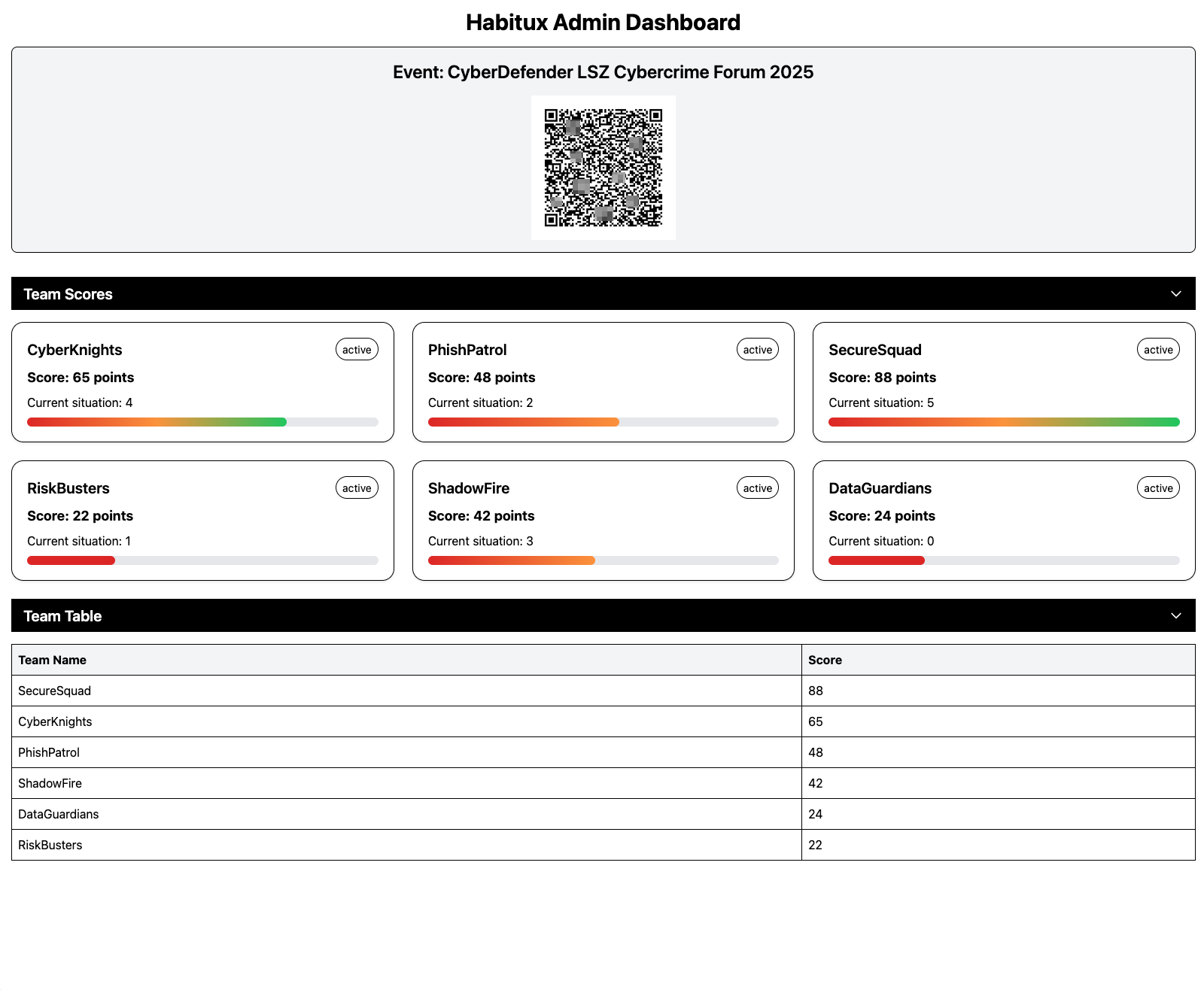Click score cell 48 in table
This screenshot has width=1204, height=993.
[999, 752]
